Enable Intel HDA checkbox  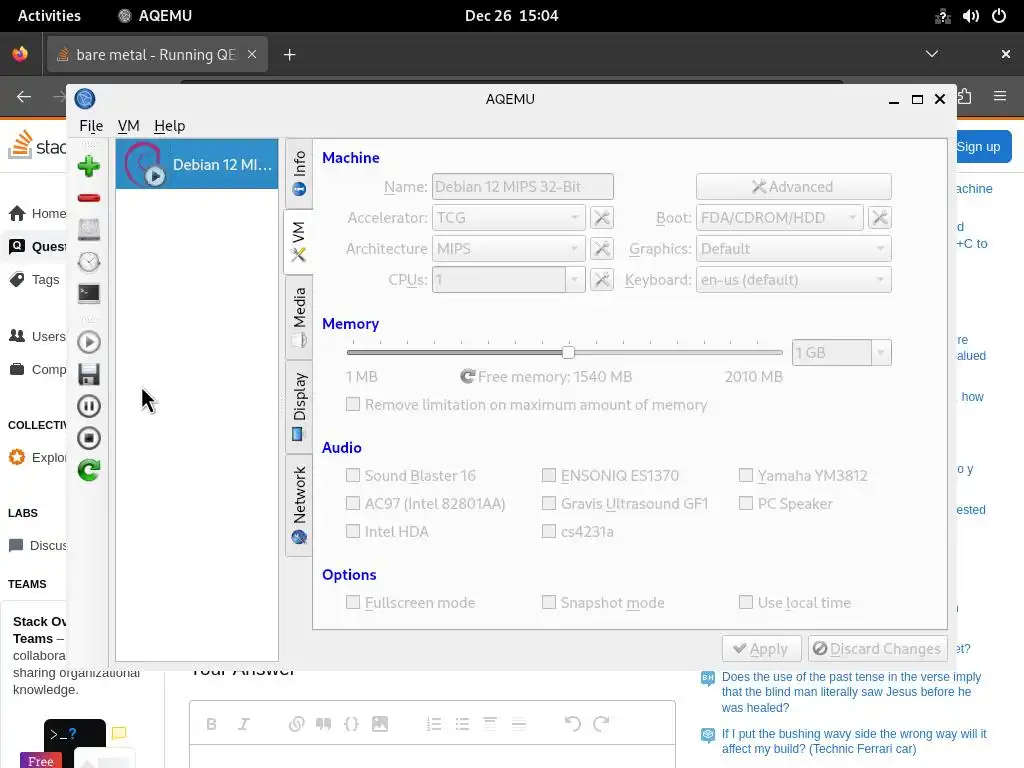click(x=353, y=531)
